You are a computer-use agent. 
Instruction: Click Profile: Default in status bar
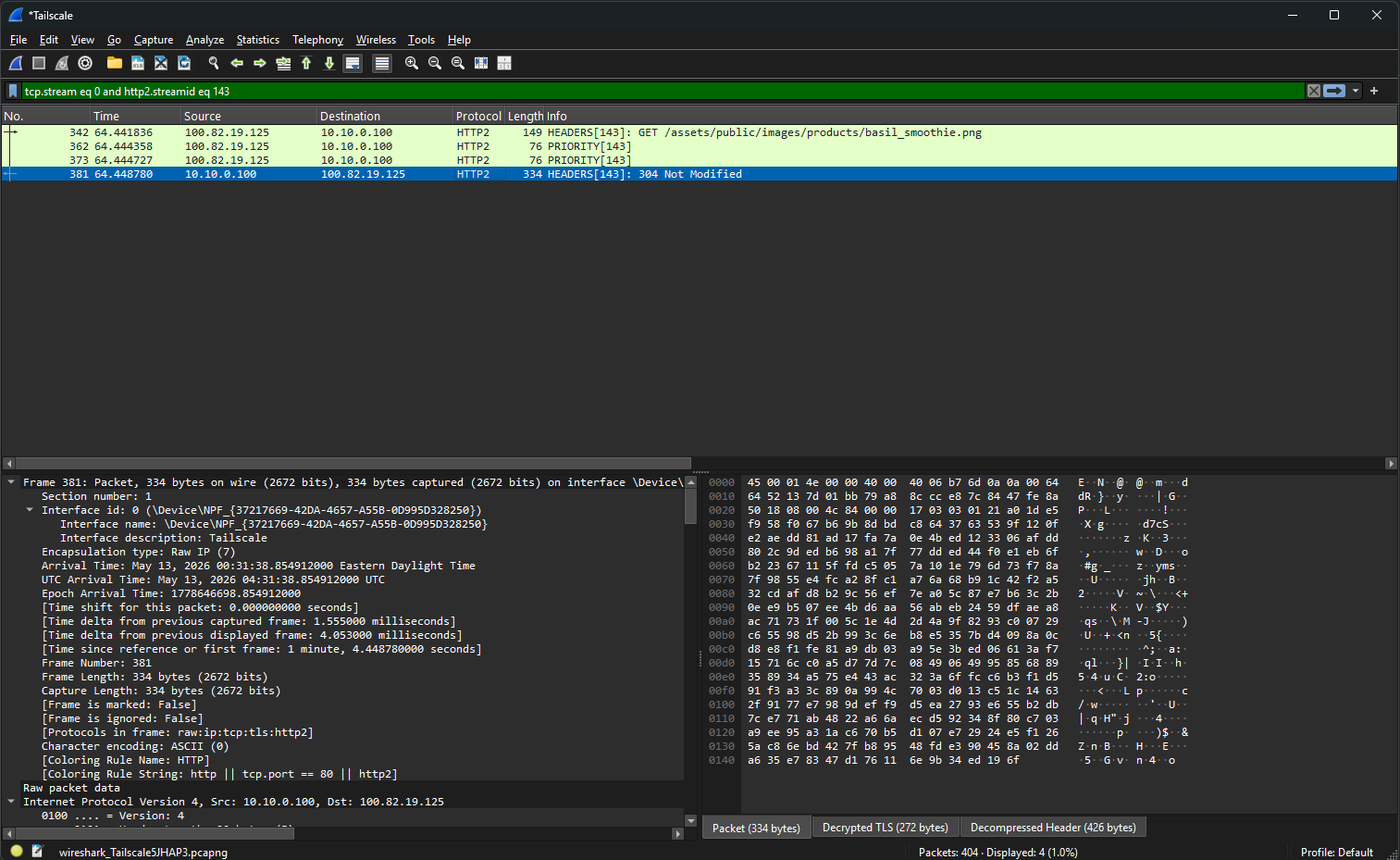[1336, 852]
